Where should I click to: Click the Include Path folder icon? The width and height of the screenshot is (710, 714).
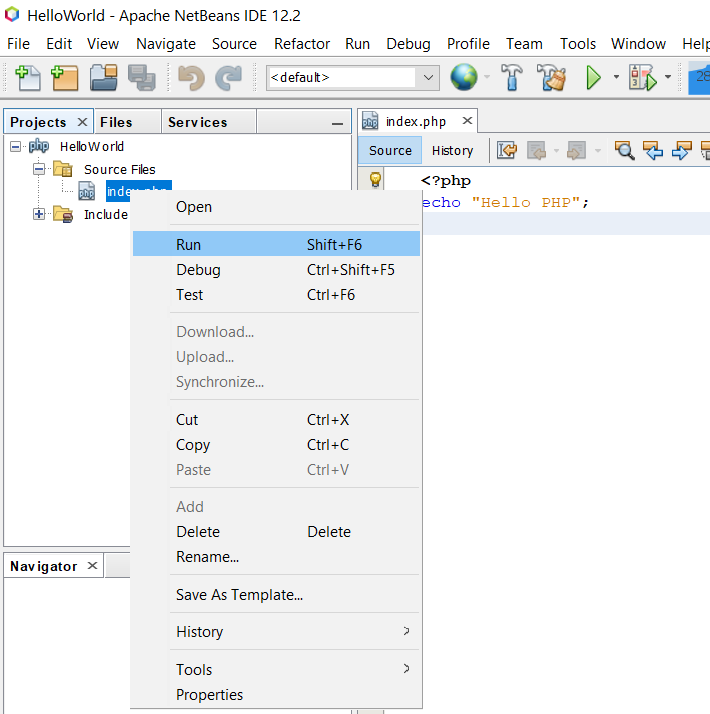[63, 214]
